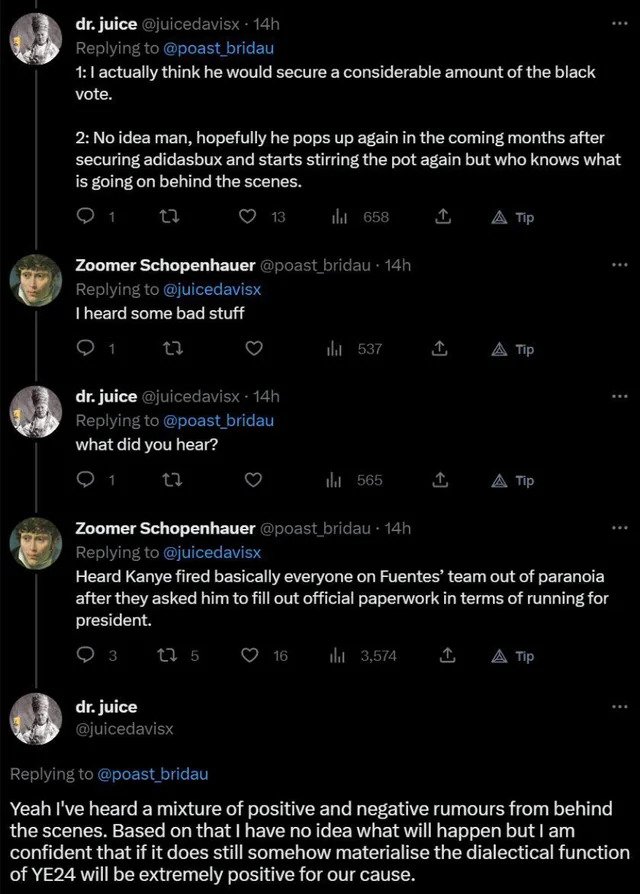Reply to the 'what did you hear?' tweet
The height and width of the screenshot is (894, 640).
pyautogui.click(x=84, y=480)
